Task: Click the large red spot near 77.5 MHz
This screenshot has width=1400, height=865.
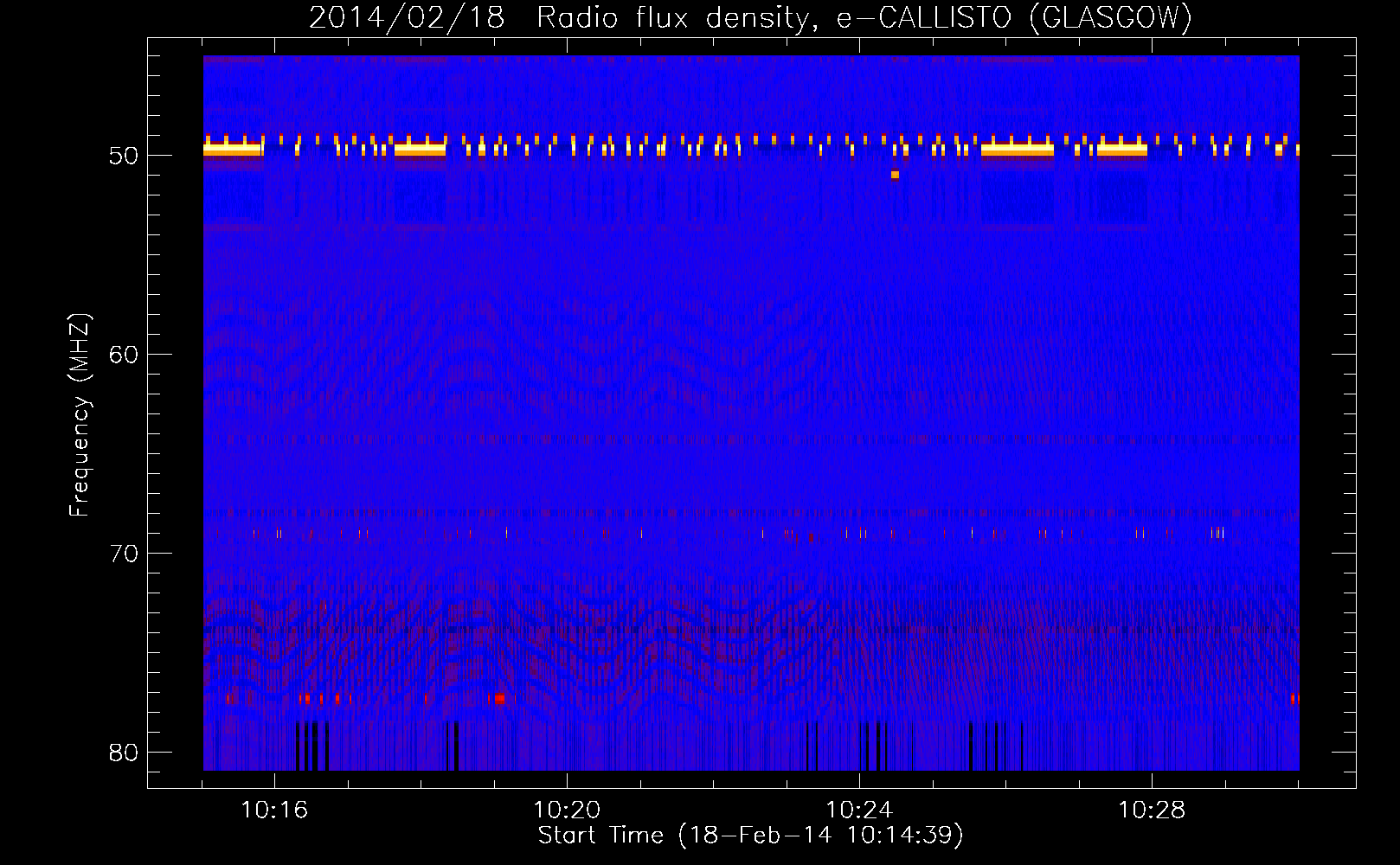Action: coord(499,698)
